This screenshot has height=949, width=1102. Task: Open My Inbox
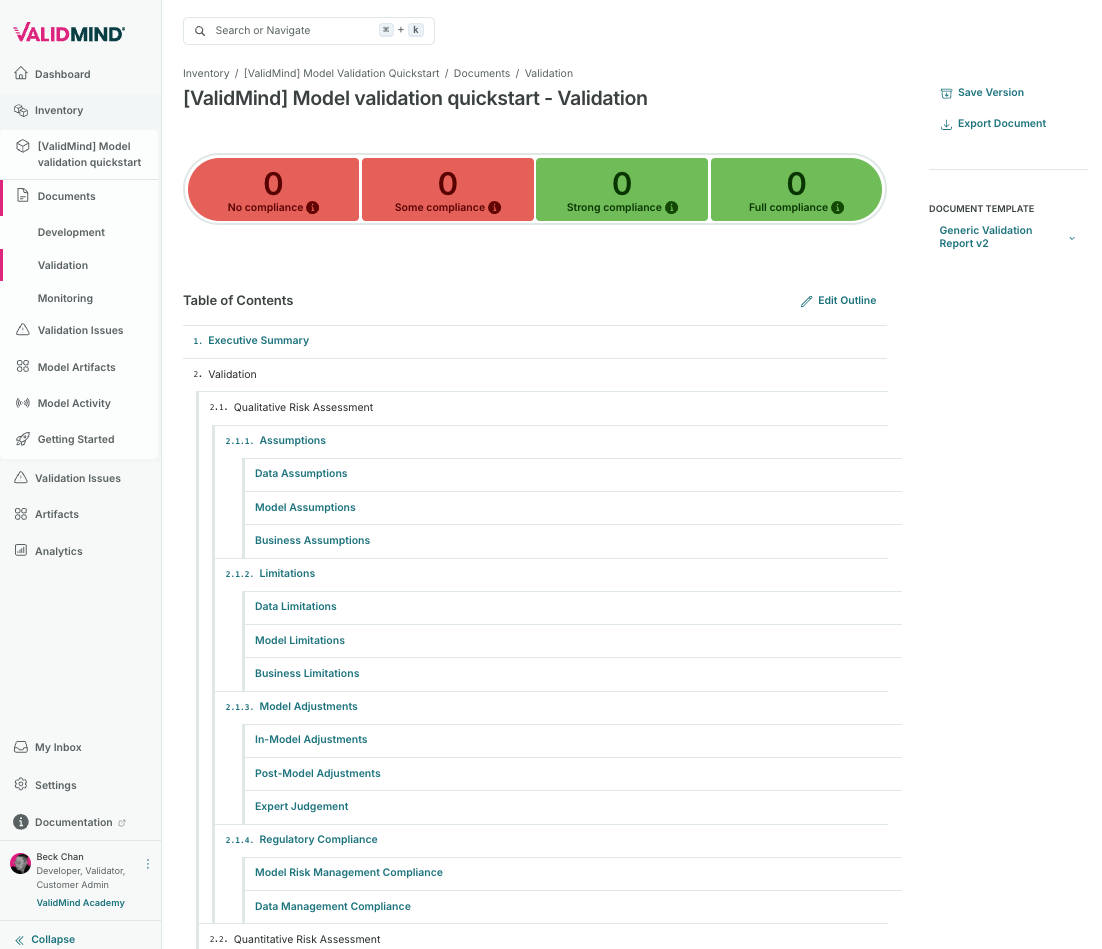(x=58, y=747)
